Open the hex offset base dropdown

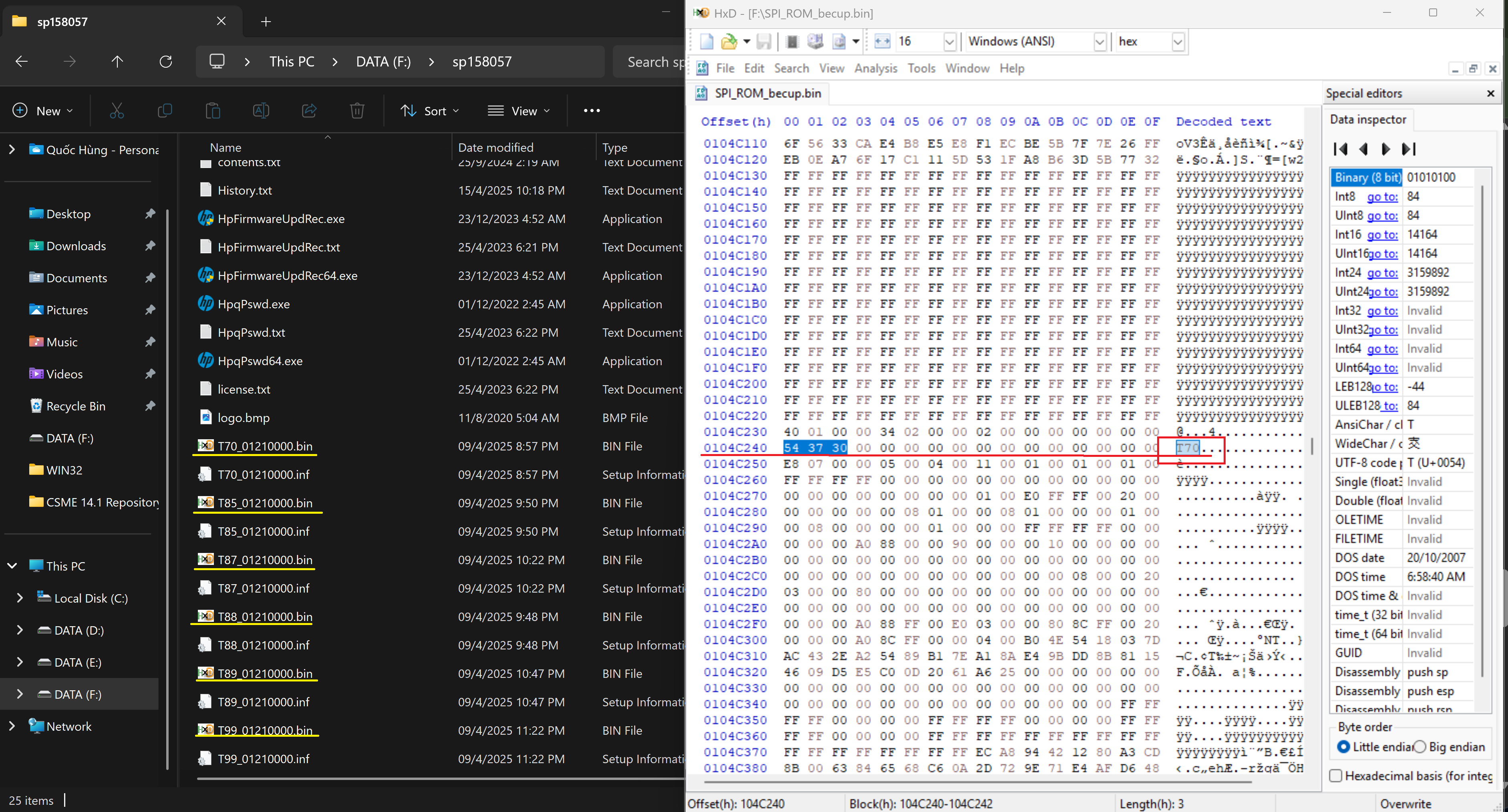(x=1178, y=42)
